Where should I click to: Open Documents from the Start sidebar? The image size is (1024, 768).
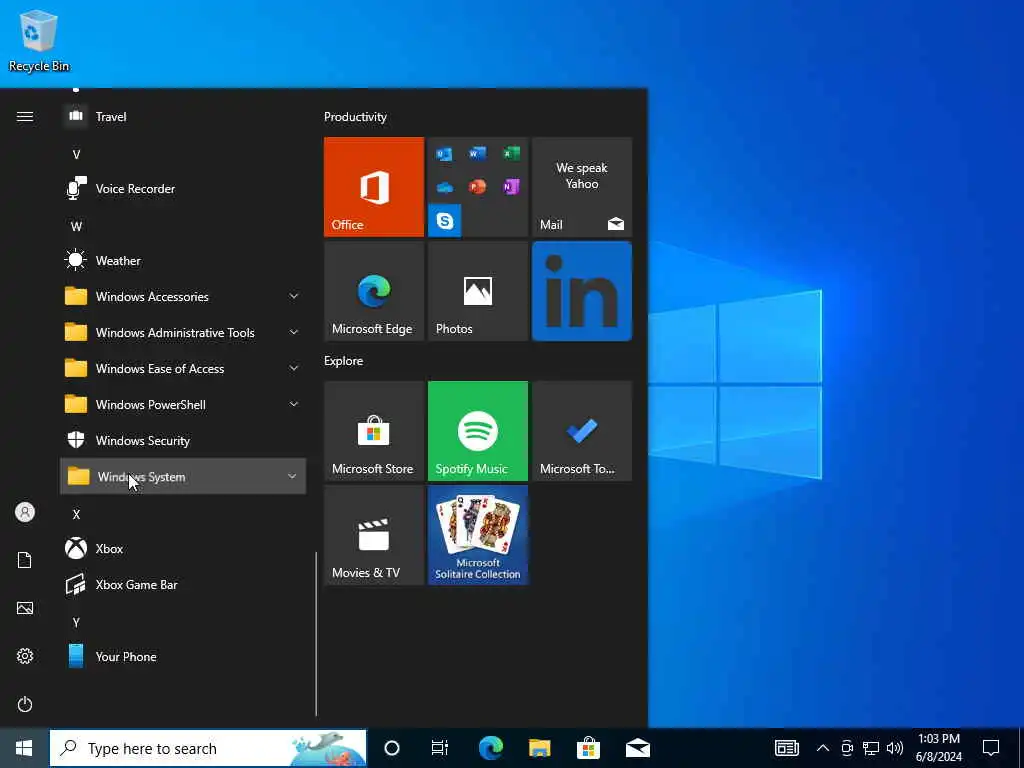25,560
